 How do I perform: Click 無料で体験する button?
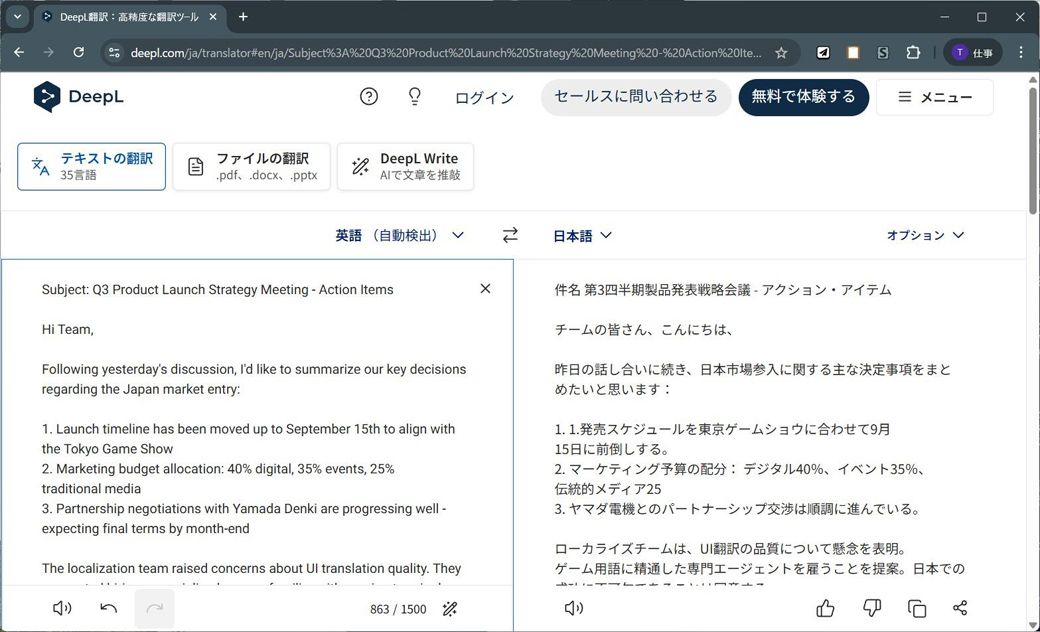[803, 97]
